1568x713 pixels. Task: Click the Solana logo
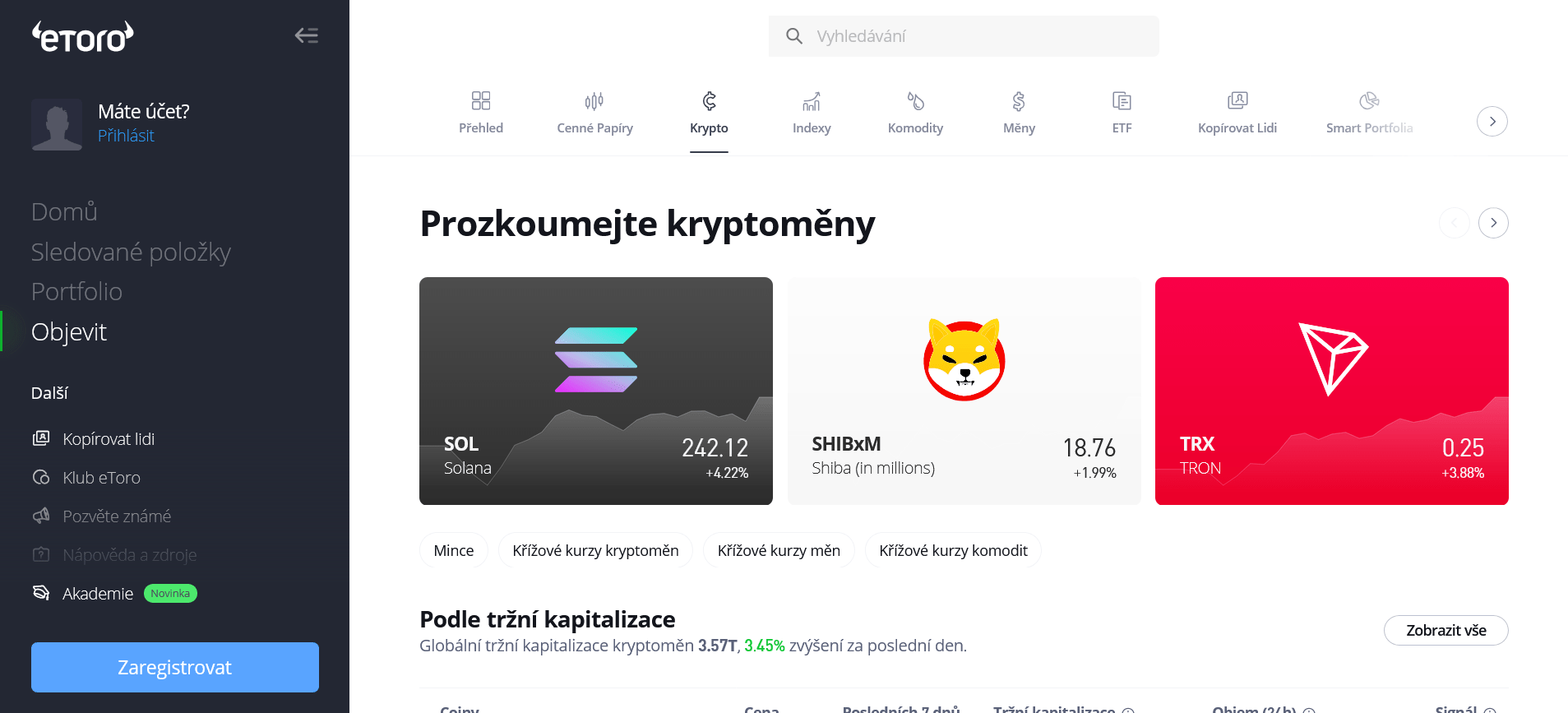click(596, 359)
